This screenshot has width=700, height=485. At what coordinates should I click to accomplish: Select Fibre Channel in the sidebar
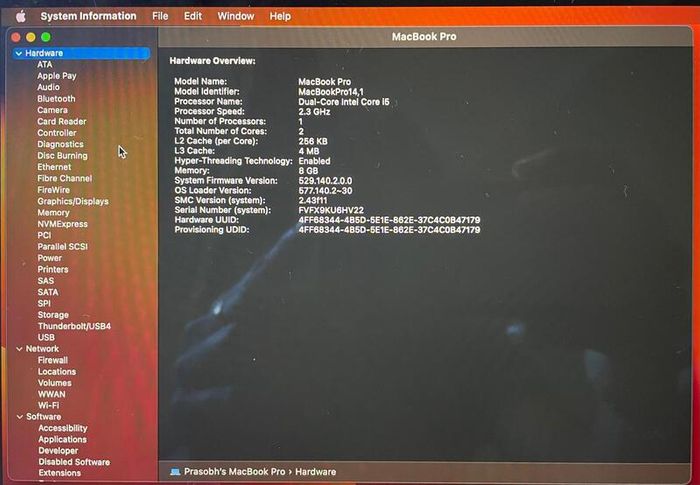(65, 178)
